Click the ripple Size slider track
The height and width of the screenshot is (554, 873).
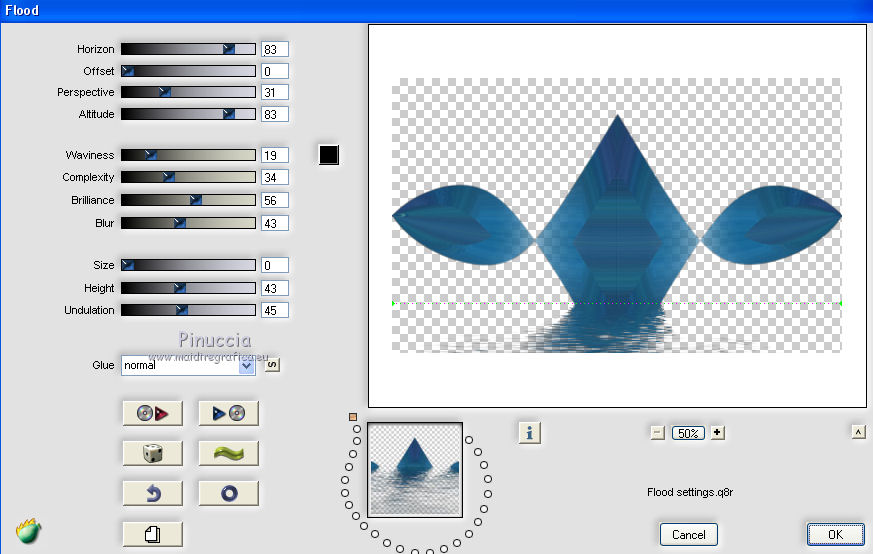pyautogui.click(x=188, y=265)
